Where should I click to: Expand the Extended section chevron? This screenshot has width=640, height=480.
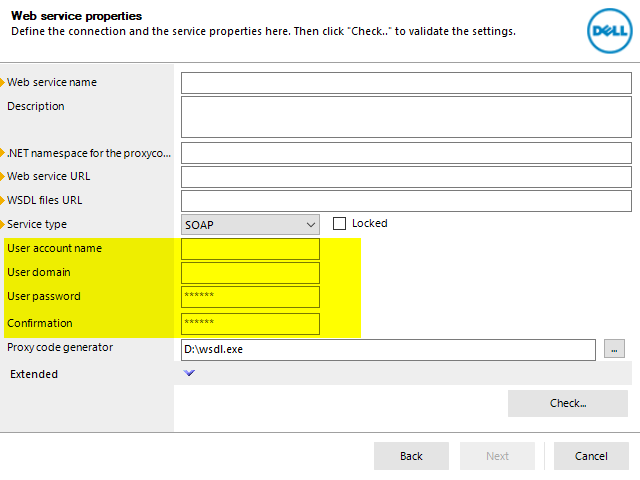coord(189,373)
